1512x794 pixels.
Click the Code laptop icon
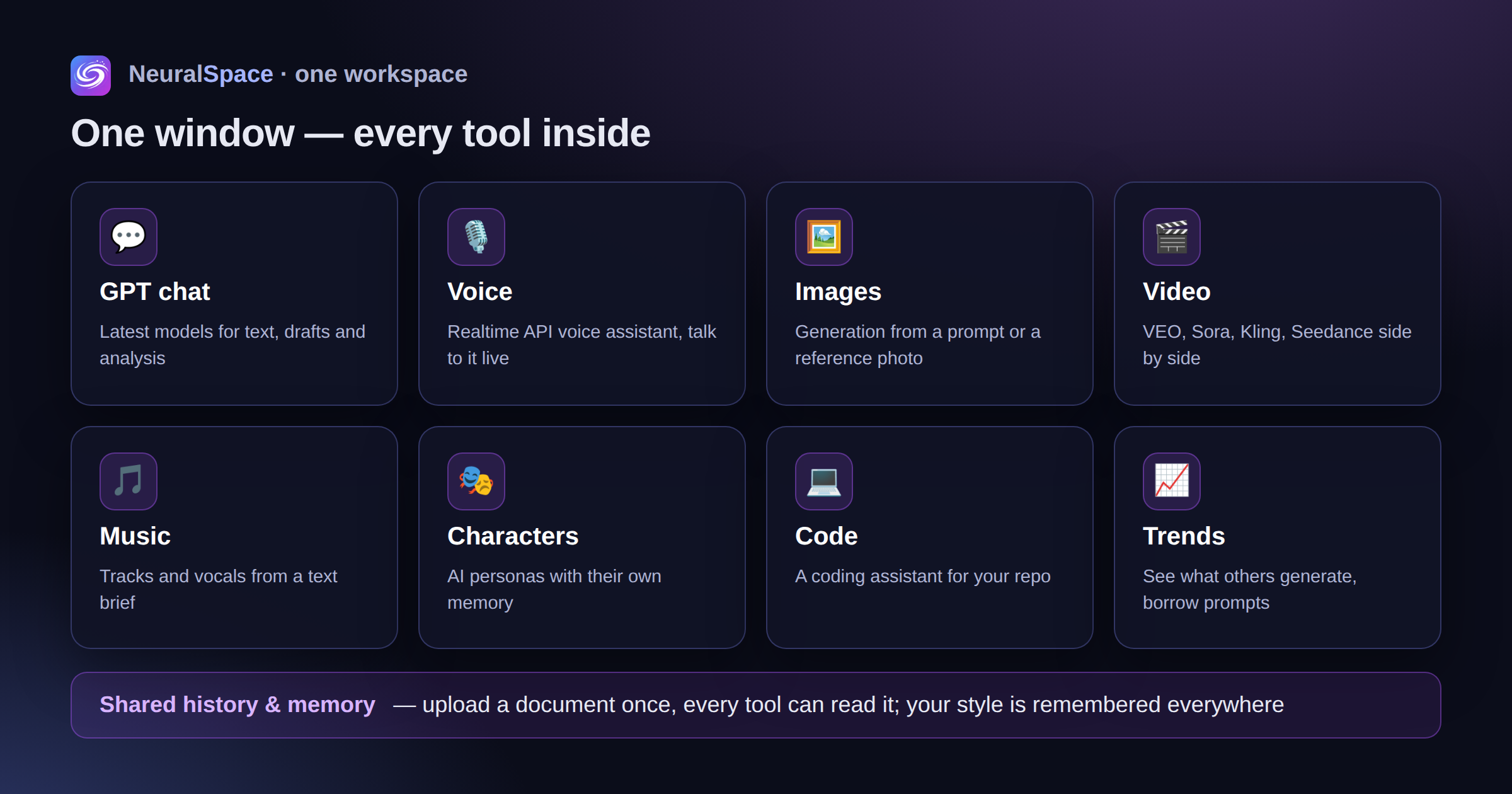[824, 481]
